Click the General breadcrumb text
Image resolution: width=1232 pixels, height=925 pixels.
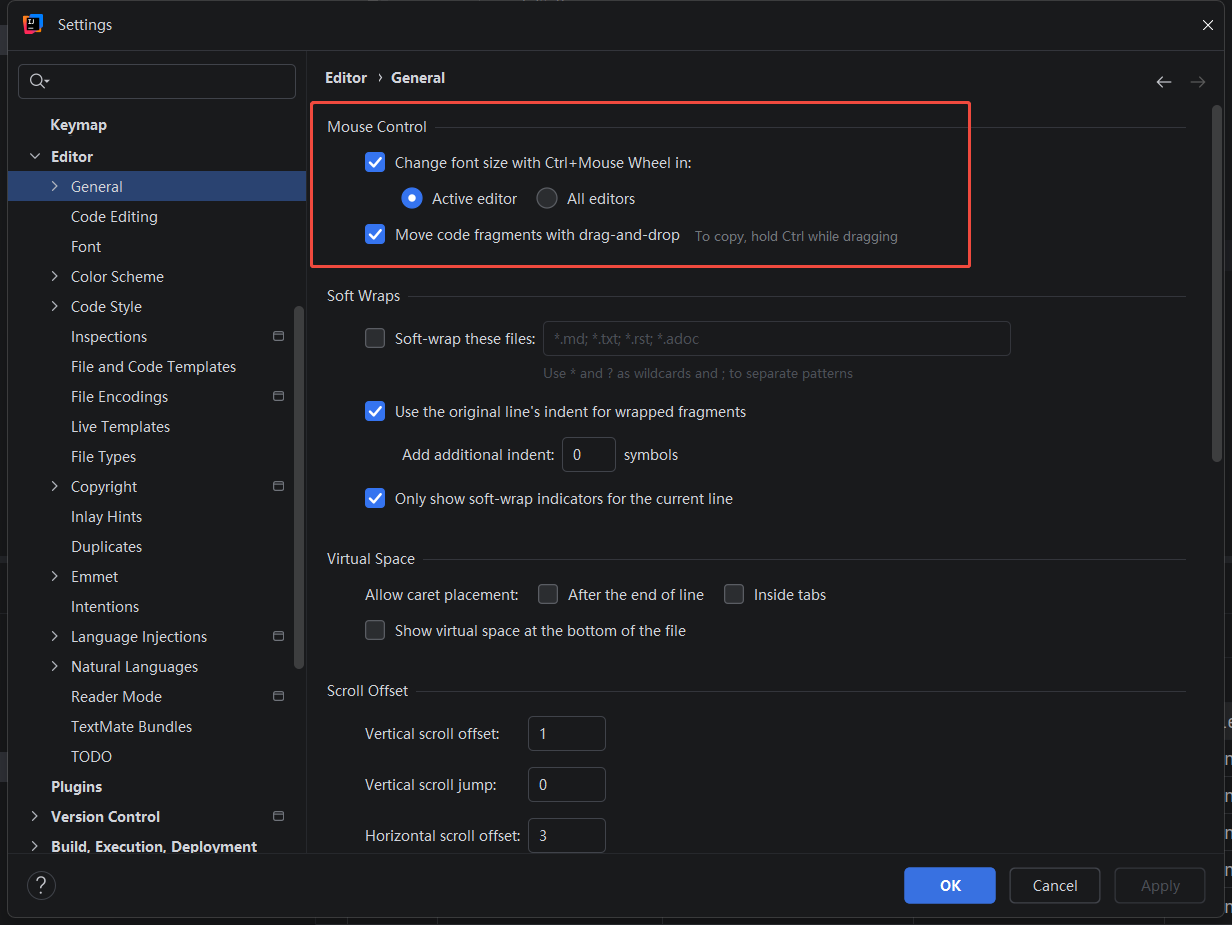coord(418,78)
